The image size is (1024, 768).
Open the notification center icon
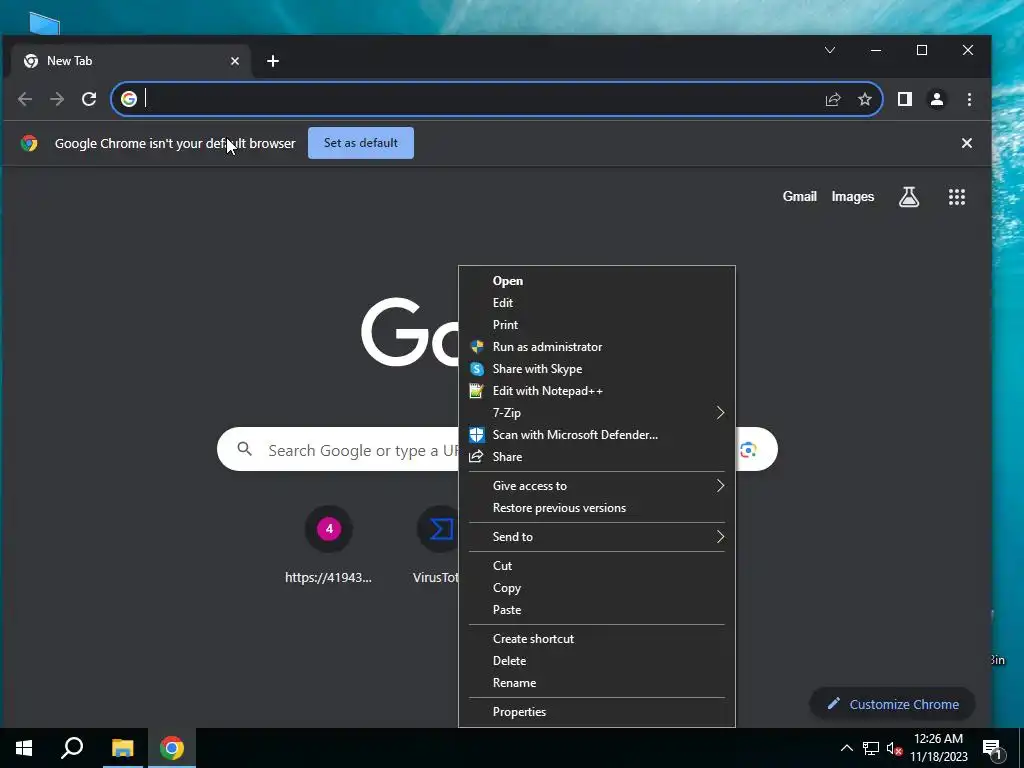[x=991, y=750]
